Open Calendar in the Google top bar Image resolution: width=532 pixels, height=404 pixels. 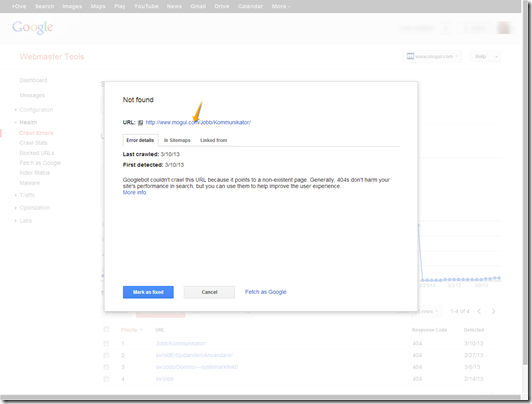250,6
